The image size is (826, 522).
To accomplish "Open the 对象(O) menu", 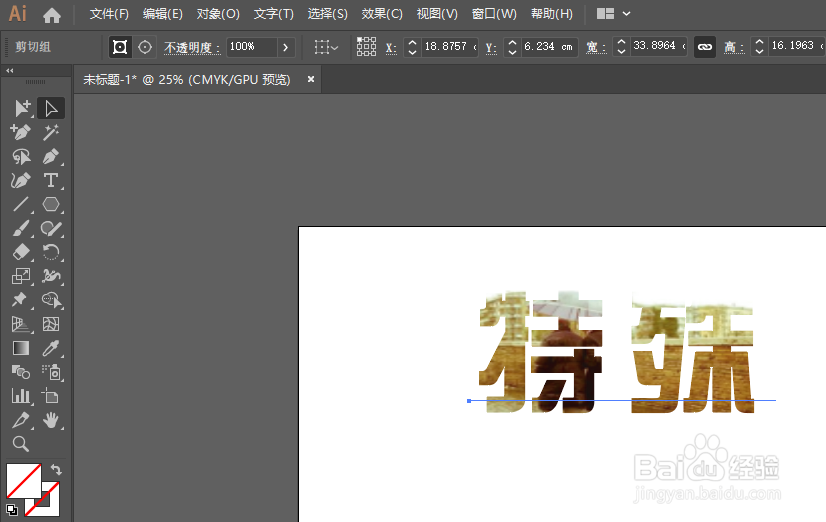I will click(218, 14).
